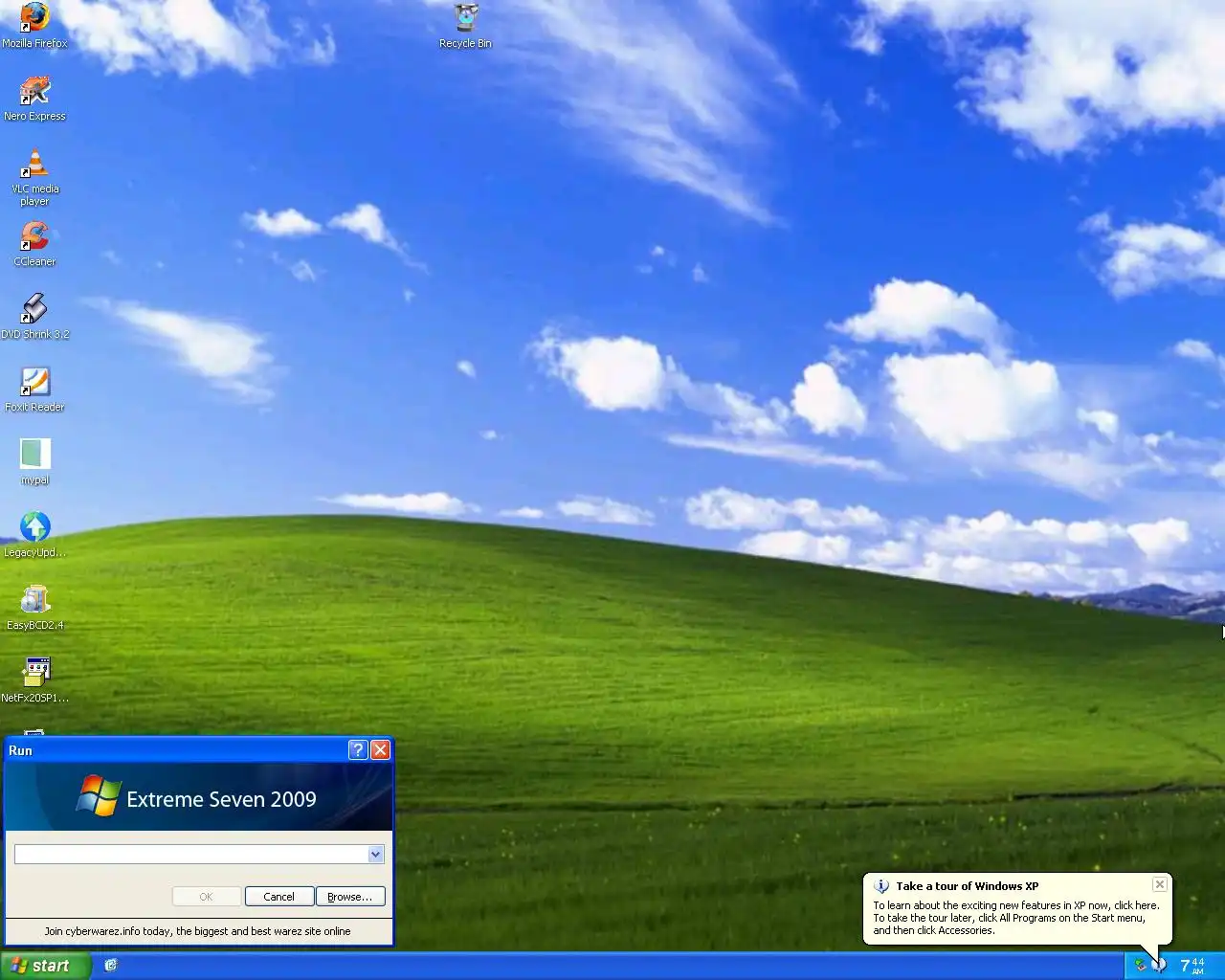Click the 'To learn about the exciting' balloon text

(x=1015, y=918)
